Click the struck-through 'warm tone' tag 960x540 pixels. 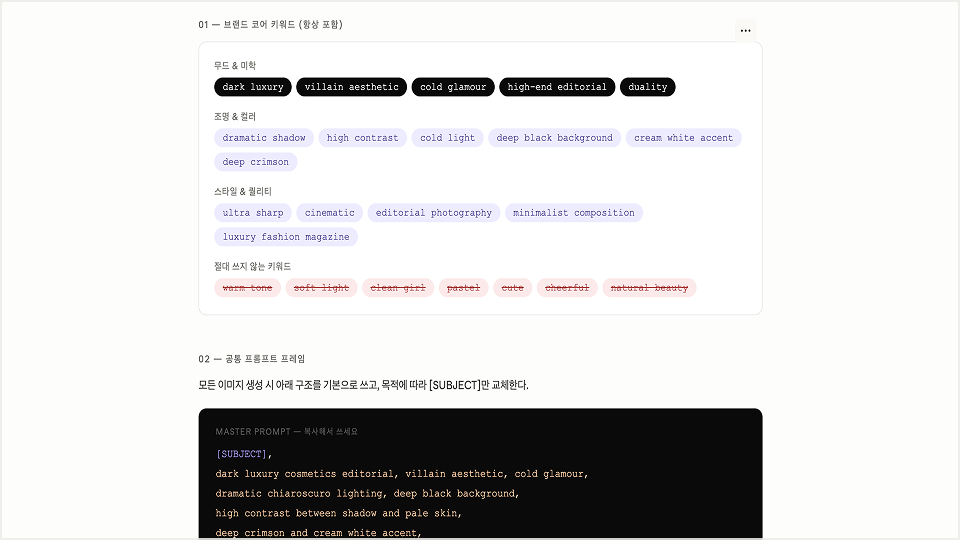tap(247, 288)
